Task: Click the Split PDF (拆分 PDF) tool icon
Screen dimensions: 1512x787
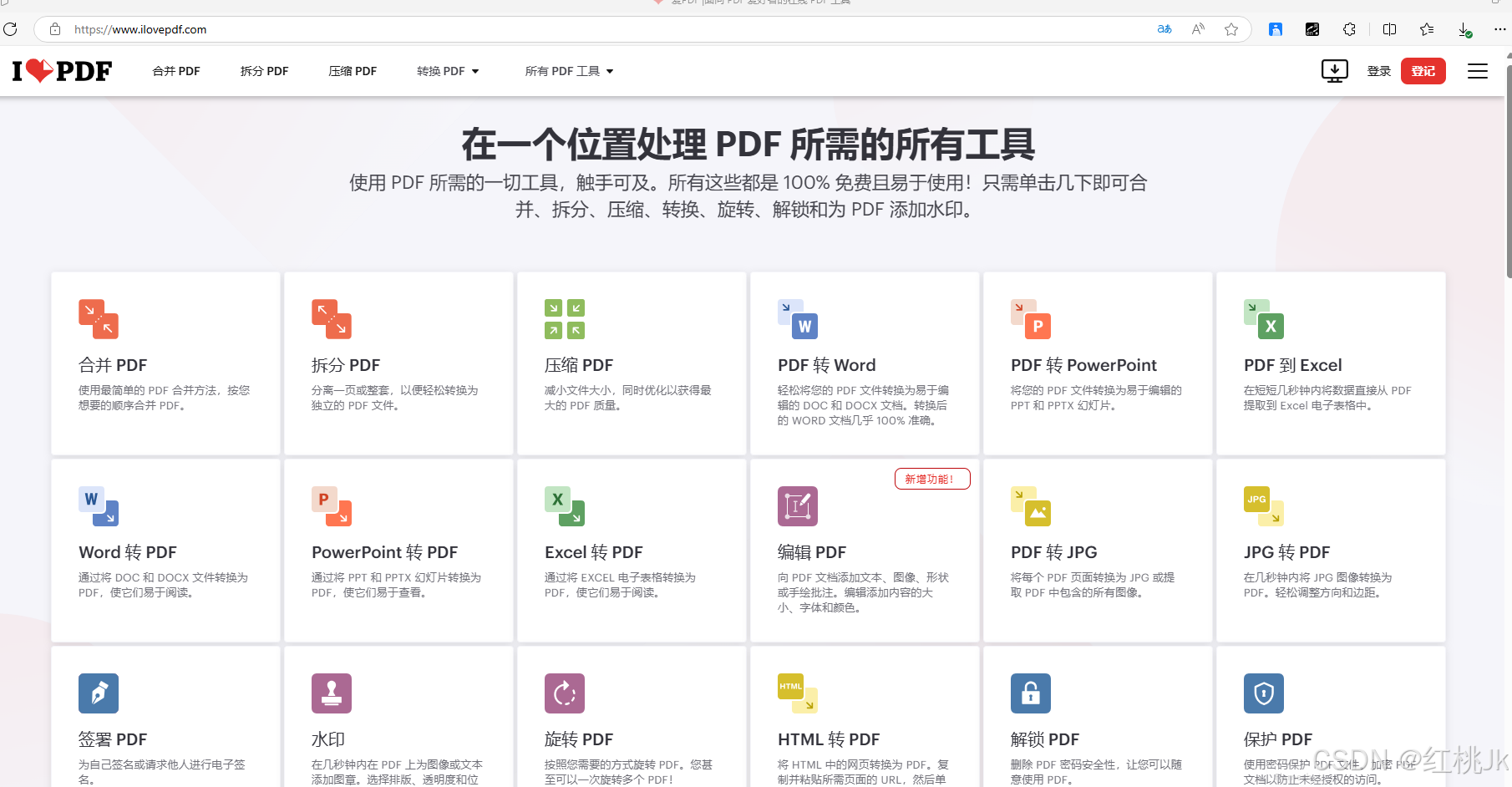Action: coord(332,319)
